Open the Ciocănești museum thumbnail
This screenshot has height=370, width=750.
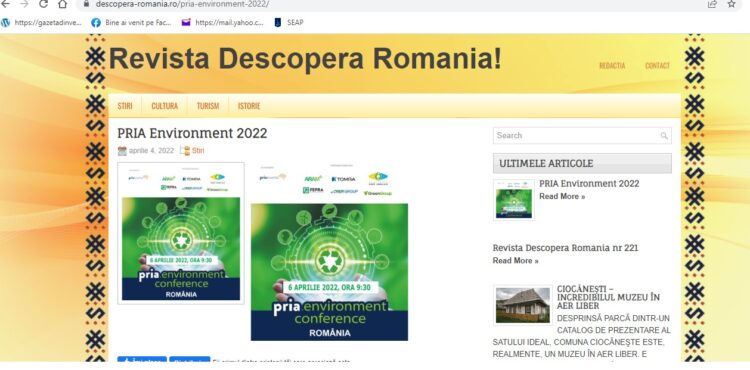523,305
